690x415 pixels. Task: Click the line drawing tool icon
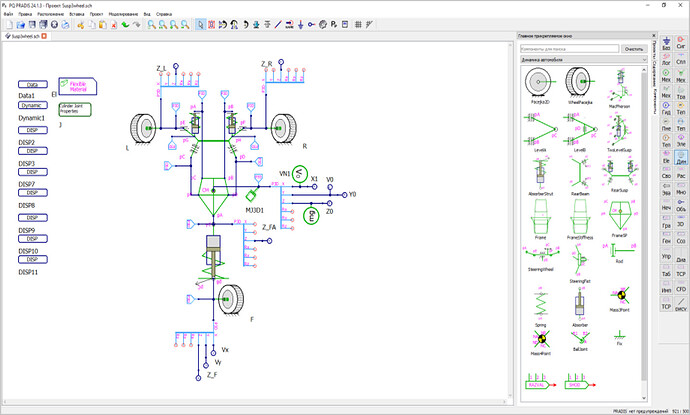click(278, 25)
